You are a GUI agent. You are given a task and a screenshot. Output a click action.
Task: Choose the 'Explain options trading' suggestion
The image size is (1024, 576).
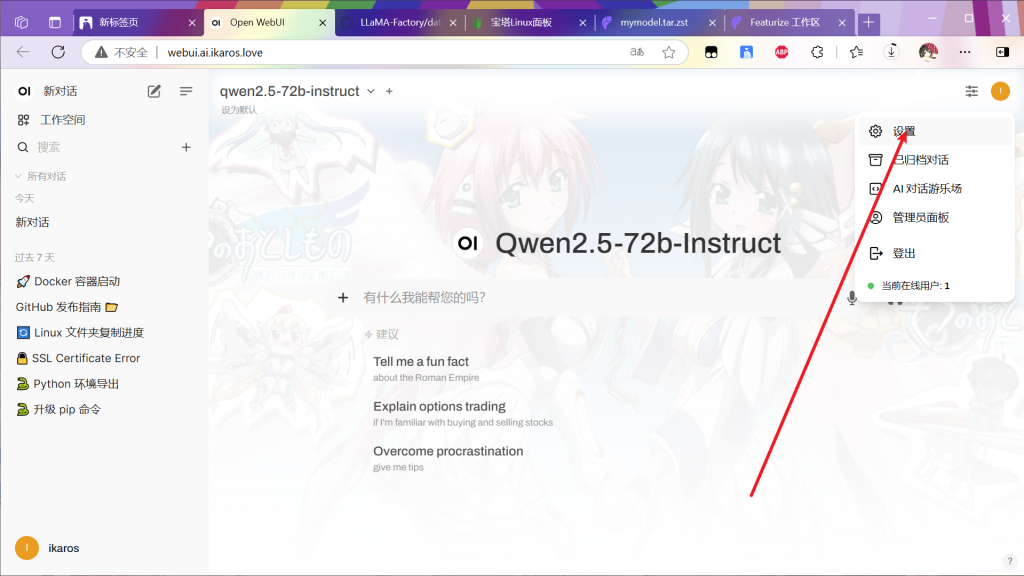tap(463, 414)
